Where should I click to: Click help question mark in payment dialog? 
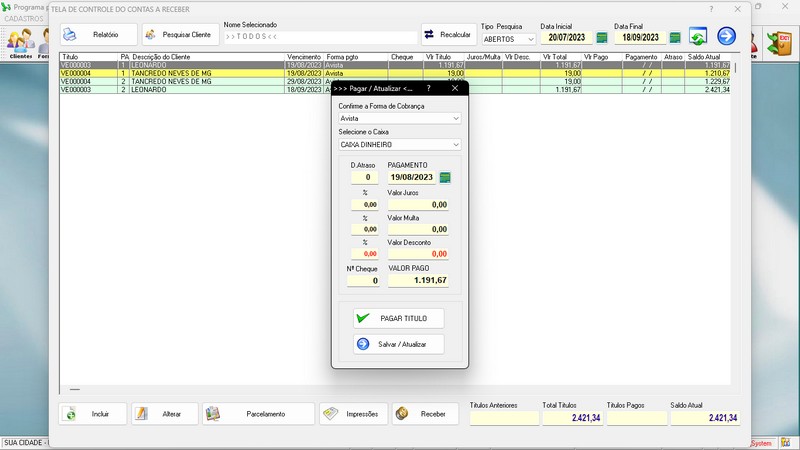coord(428,88)
